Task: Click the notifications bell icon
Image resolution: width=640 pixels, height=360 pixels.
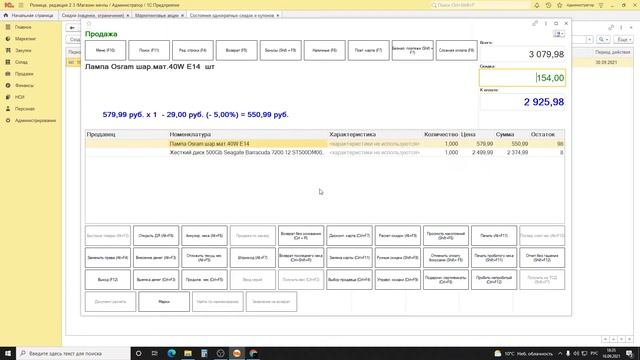Action: [x=537, y=5]
